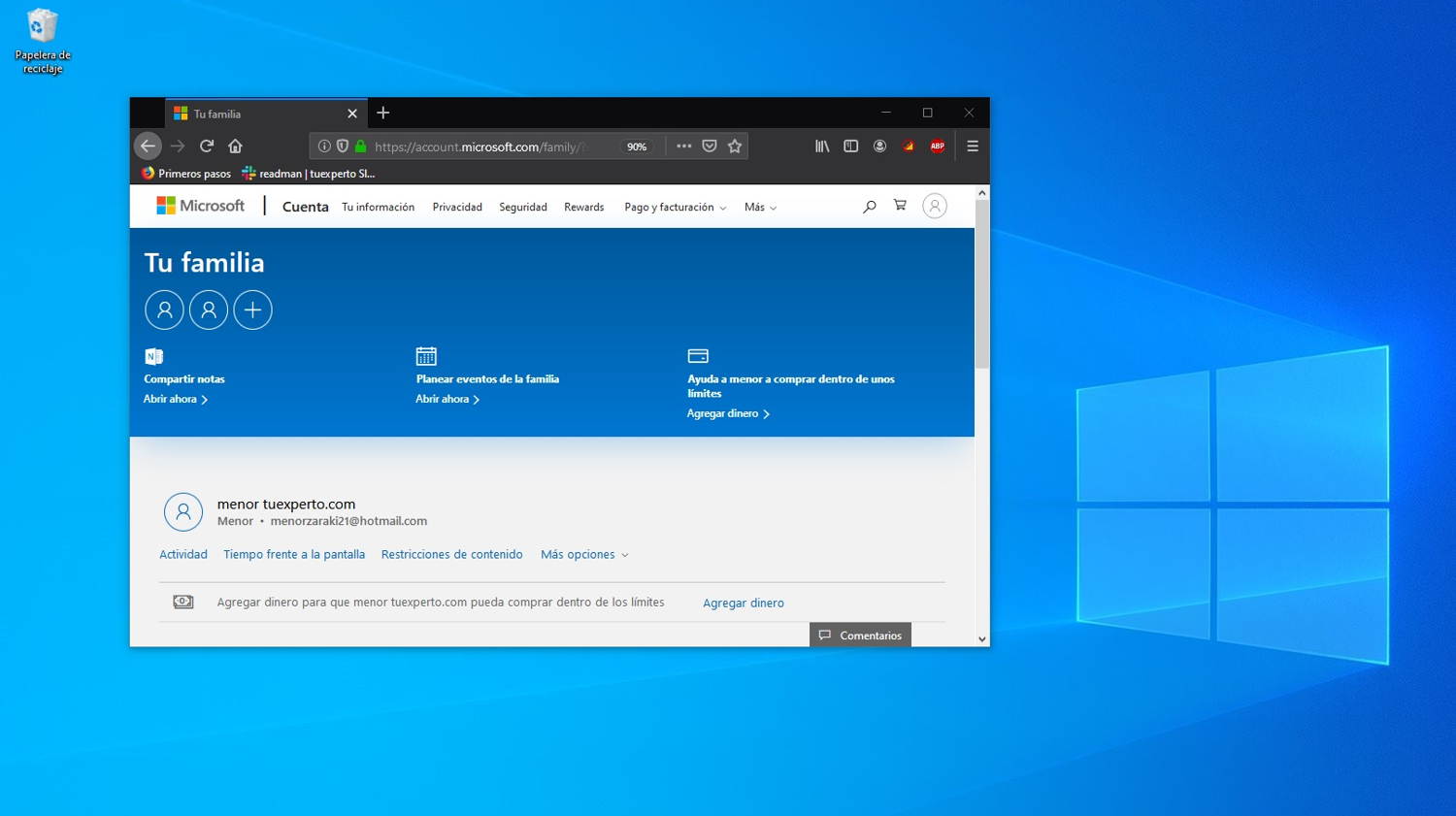This screenshot has width=1456, height=816.
Task: Go to the Seguridad menu item
Action: (523, 208)
